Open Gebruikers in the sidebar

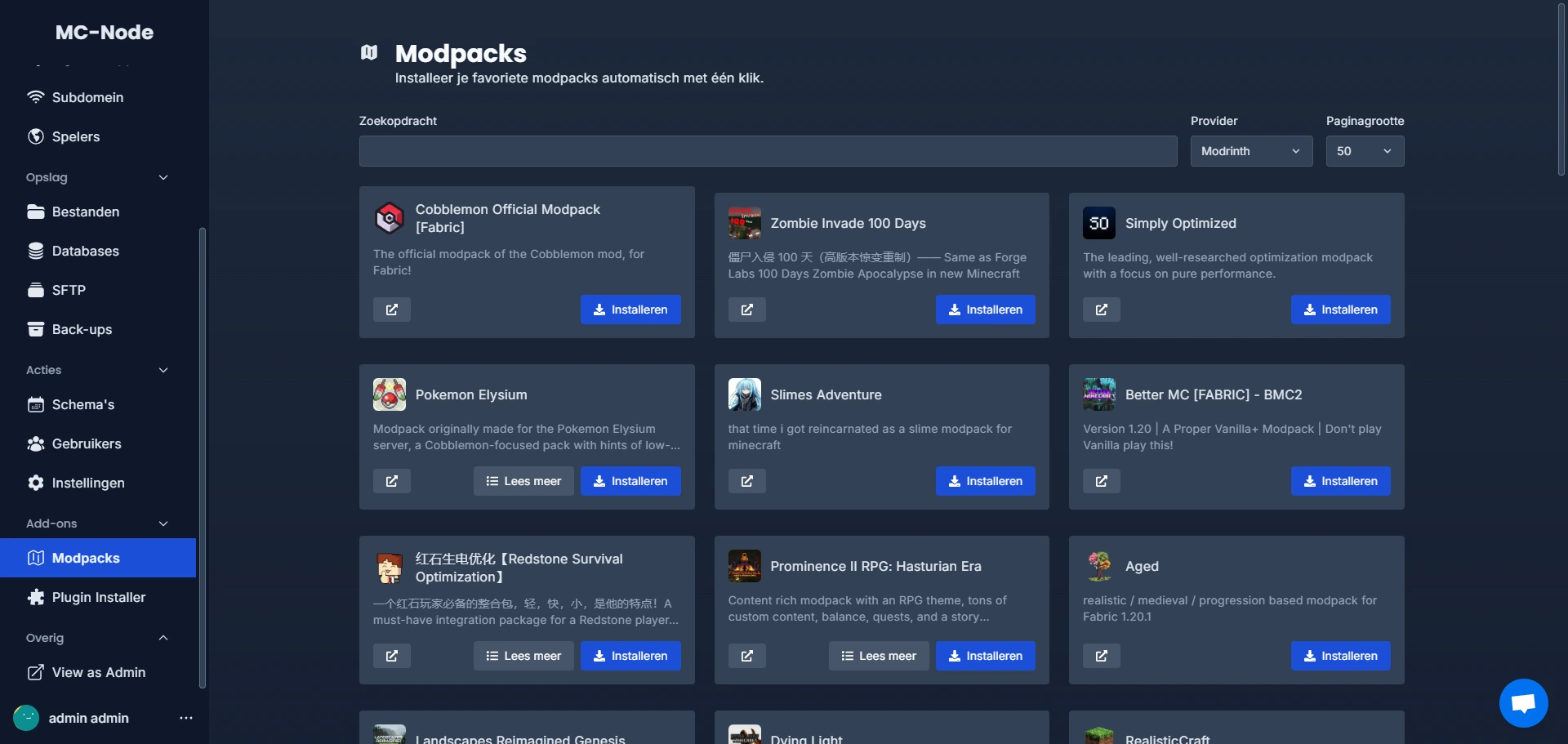(x=86, y=443)
